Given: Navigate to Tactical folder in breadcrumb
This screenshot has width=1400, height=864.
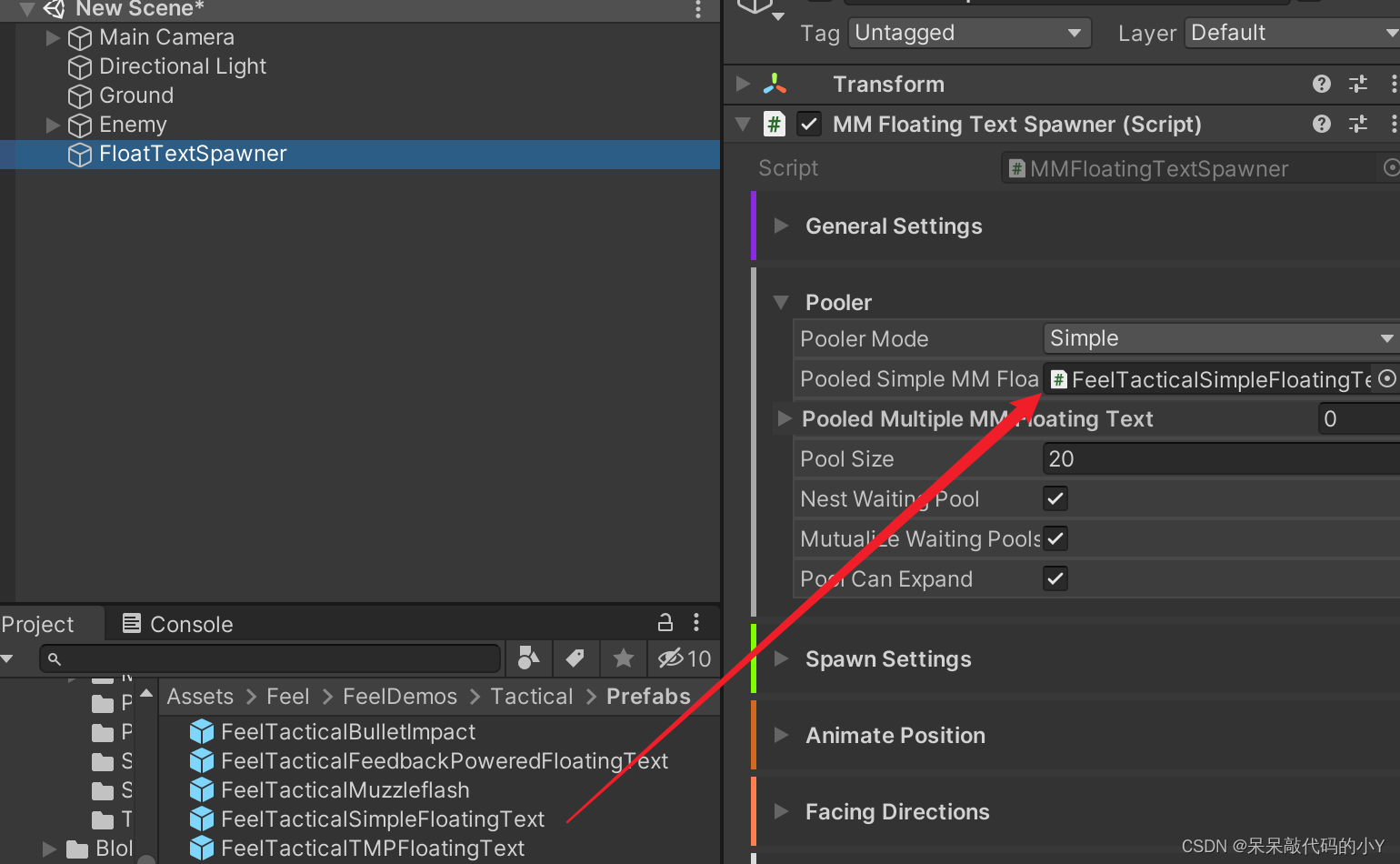Looking at the screenshot, I should point(532,697).
